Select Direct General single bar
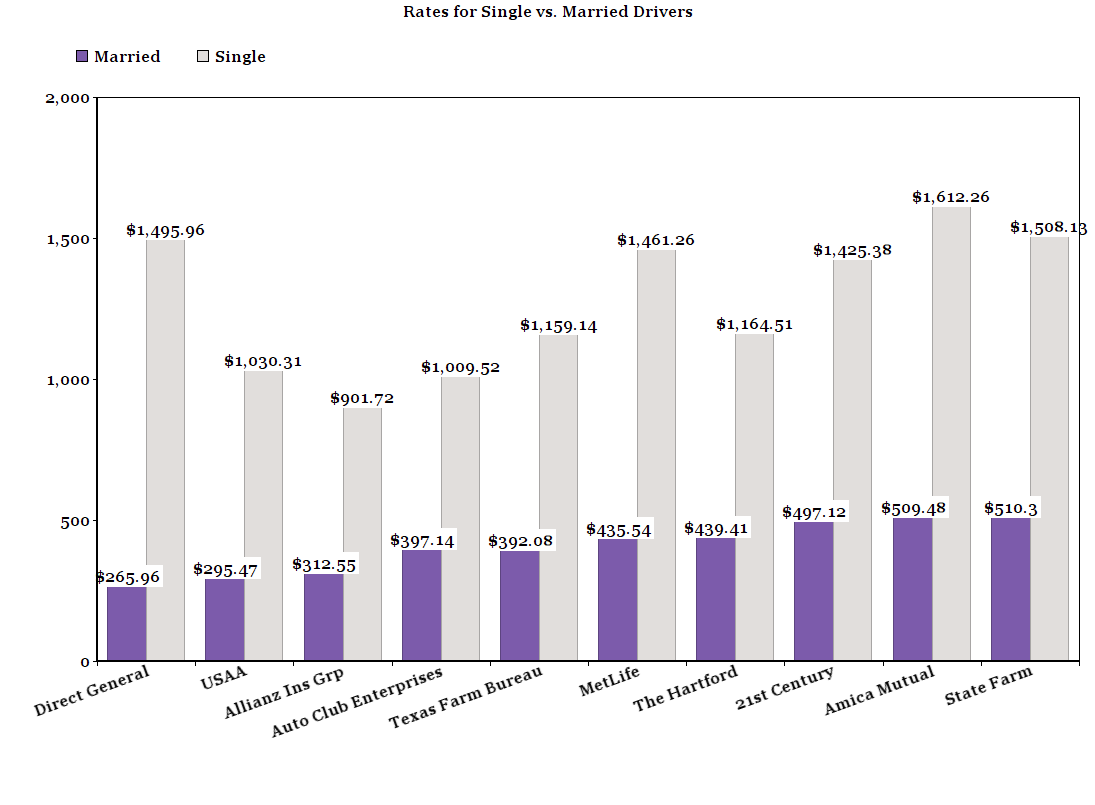This screenshot has height=805, width=1095. pyautogui.click(x=166, y=450)
